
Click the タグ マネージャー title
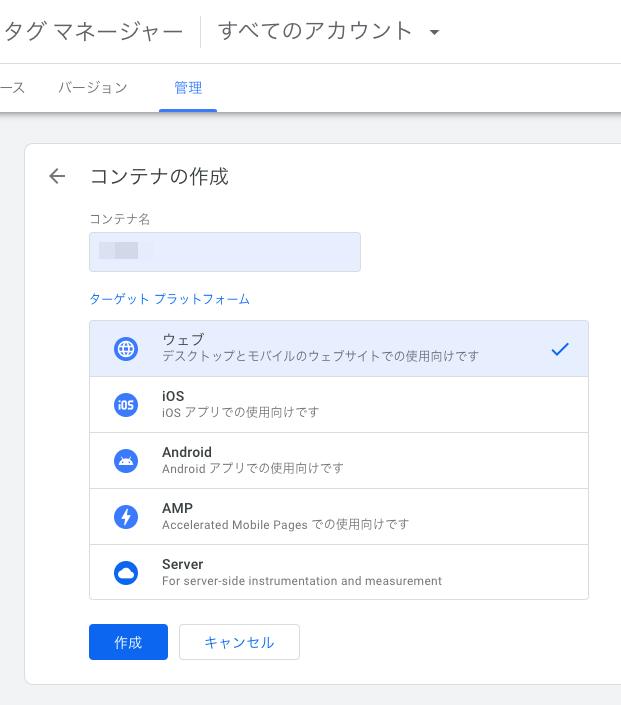pyautogui.click(x=93, y=32)
